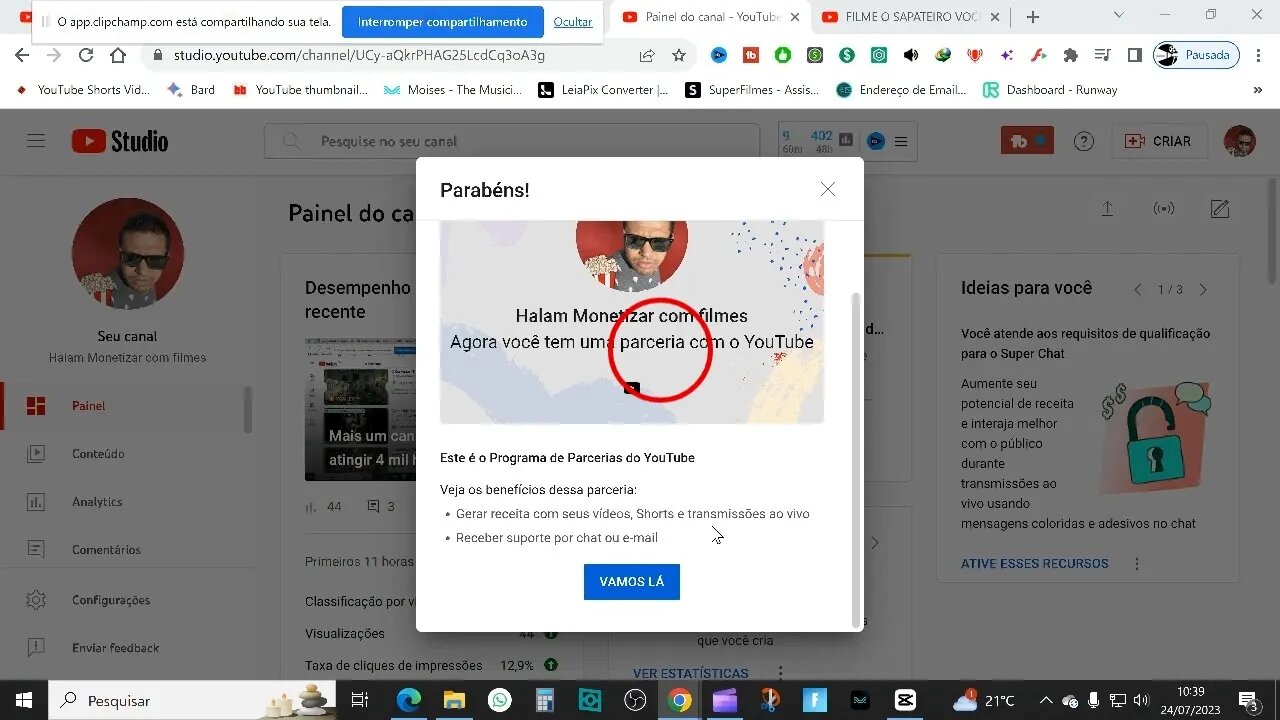This screenshot has height=720, width=1280.
Task: Open the 'Dashboard - Runway' bookmark
Action: tap(1050, 90)
